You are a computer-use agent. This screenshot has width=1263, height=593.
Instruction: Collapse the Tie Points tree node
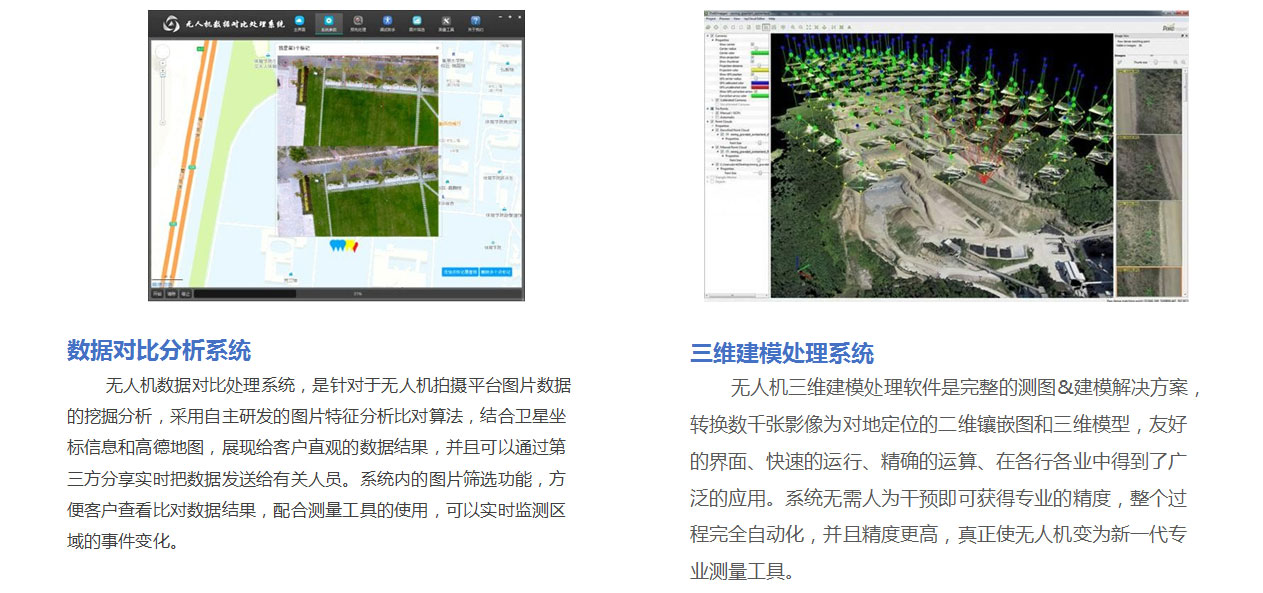pyautogui.click(x=707, y=108)
